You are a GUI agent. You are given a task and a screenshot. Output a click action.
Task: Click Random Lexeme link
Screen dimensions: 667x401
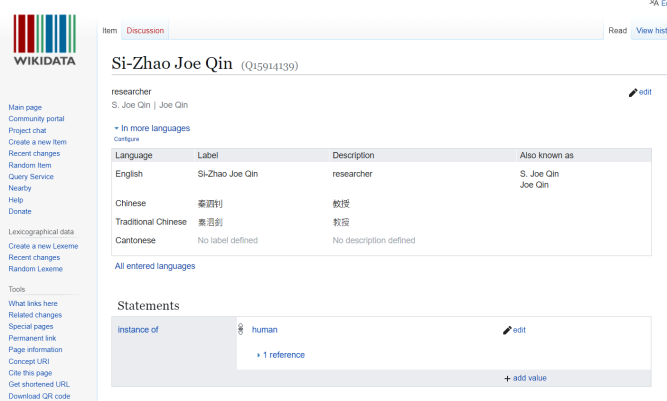(35, 269)
